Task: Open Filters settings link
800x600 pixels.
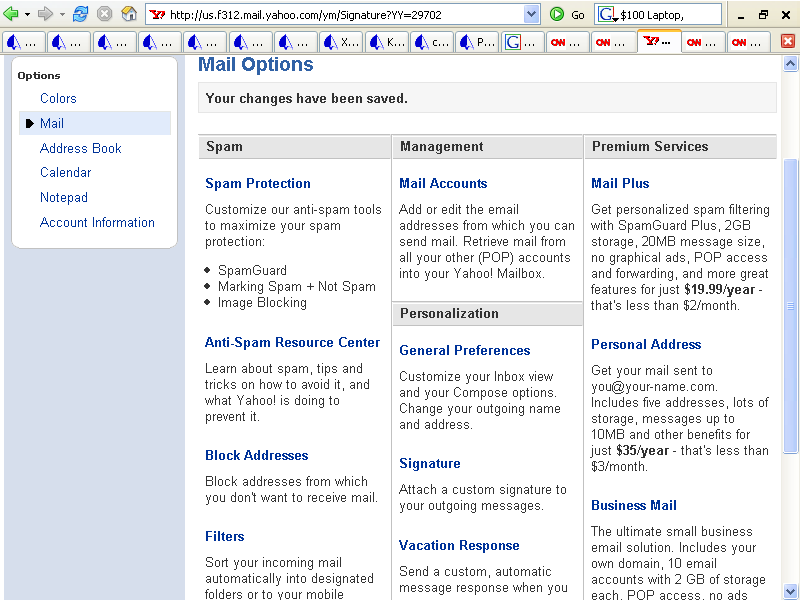Action: 224,536
